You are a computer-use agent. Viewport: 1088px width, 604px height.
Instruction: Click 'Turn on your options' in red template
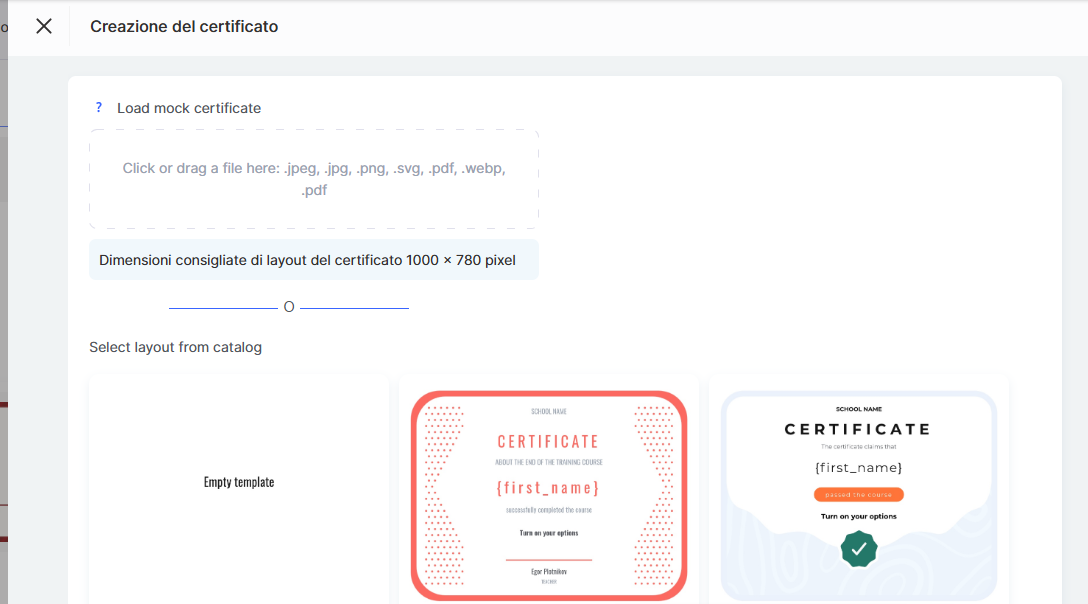point(548,533)
